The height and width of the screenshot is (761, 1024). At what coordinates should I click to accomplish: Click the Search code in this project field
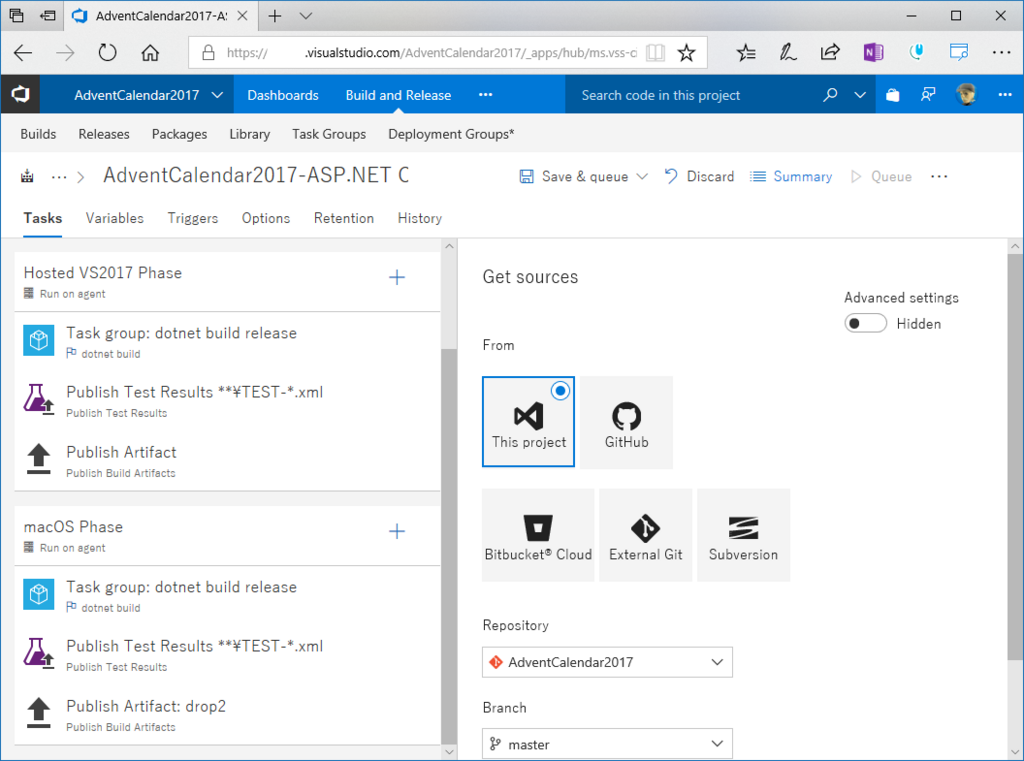(x=692, y=95)
